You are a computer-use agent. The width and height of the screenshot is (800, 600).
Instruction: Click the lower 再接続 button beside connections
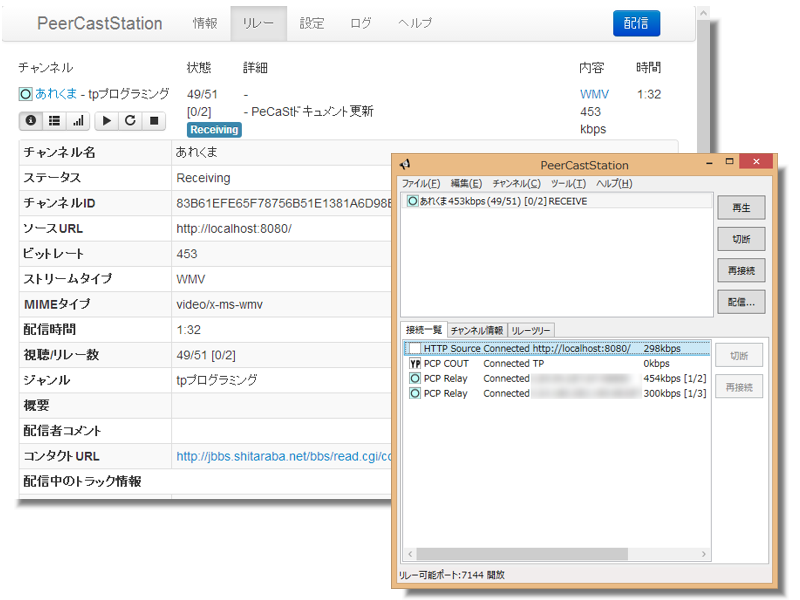click(739, 387)
